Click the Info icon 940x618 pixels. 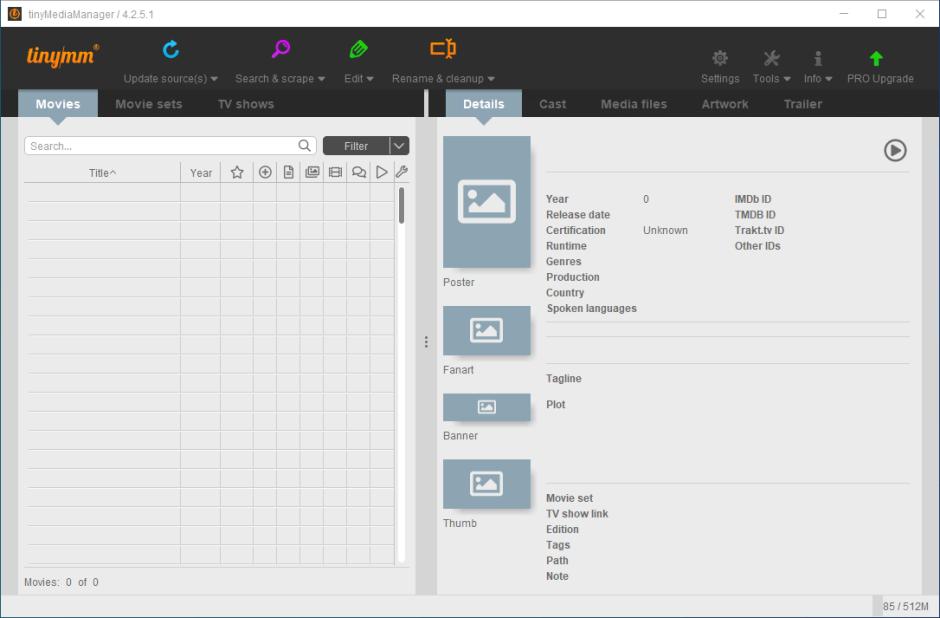click(x=818, y=58)
